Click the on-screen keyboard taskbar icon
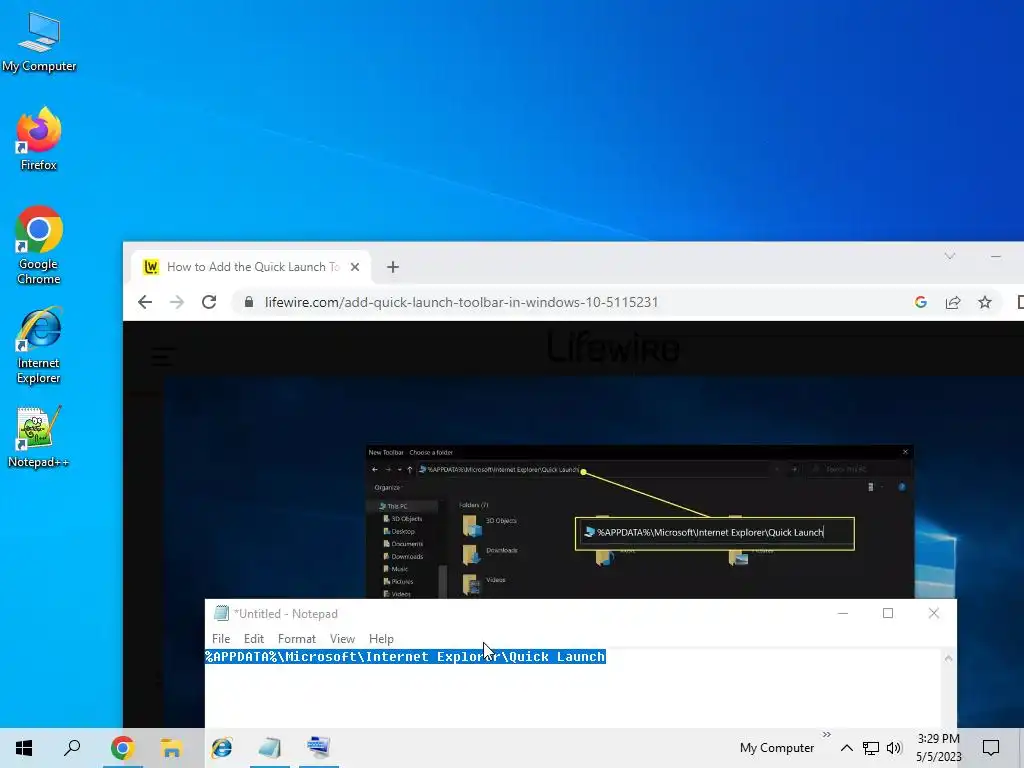This screenshot has height=768, width=1024. [x=319, y=748]
